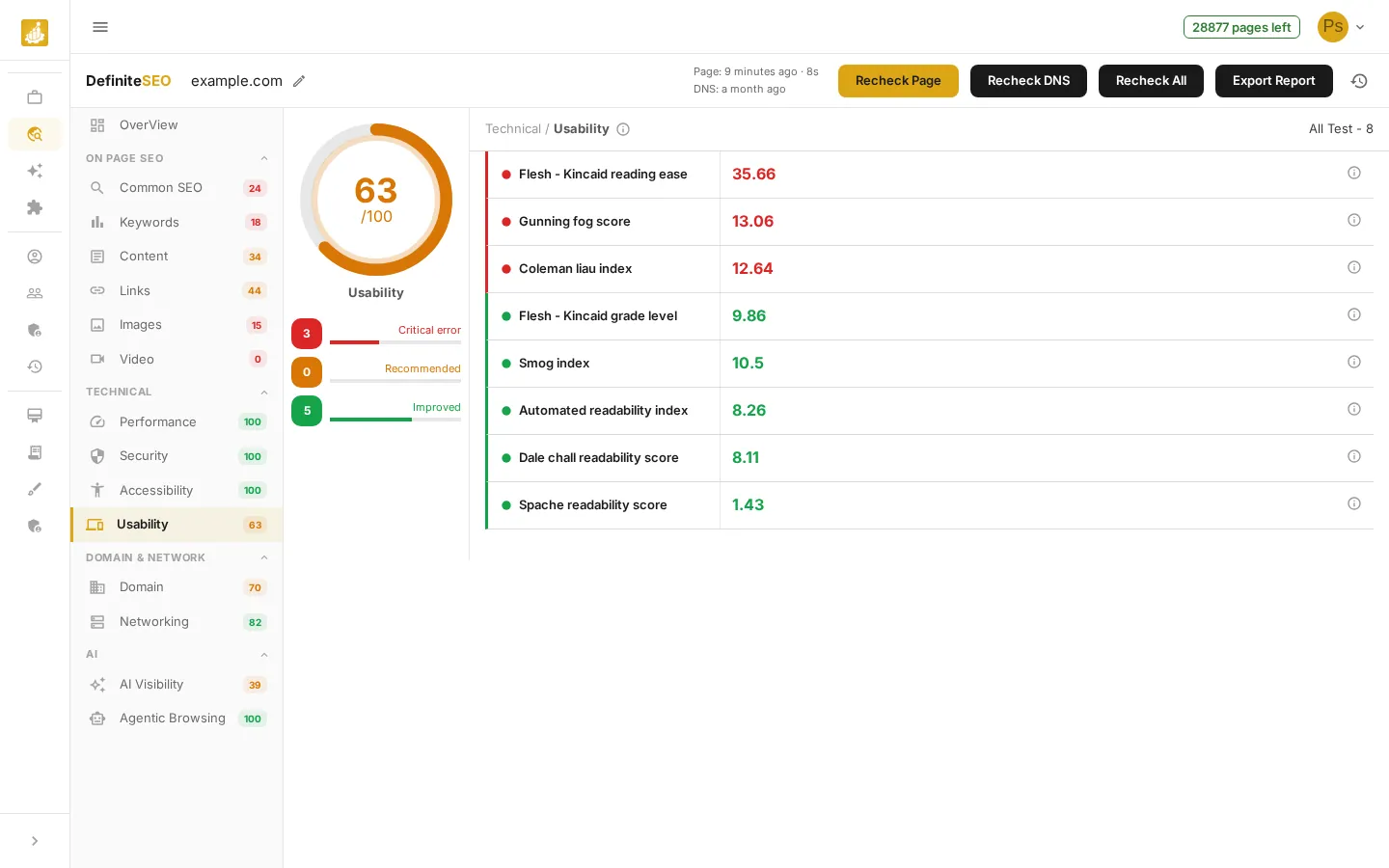Click the DefiniteSEO logo icon

tap(35, 32)
